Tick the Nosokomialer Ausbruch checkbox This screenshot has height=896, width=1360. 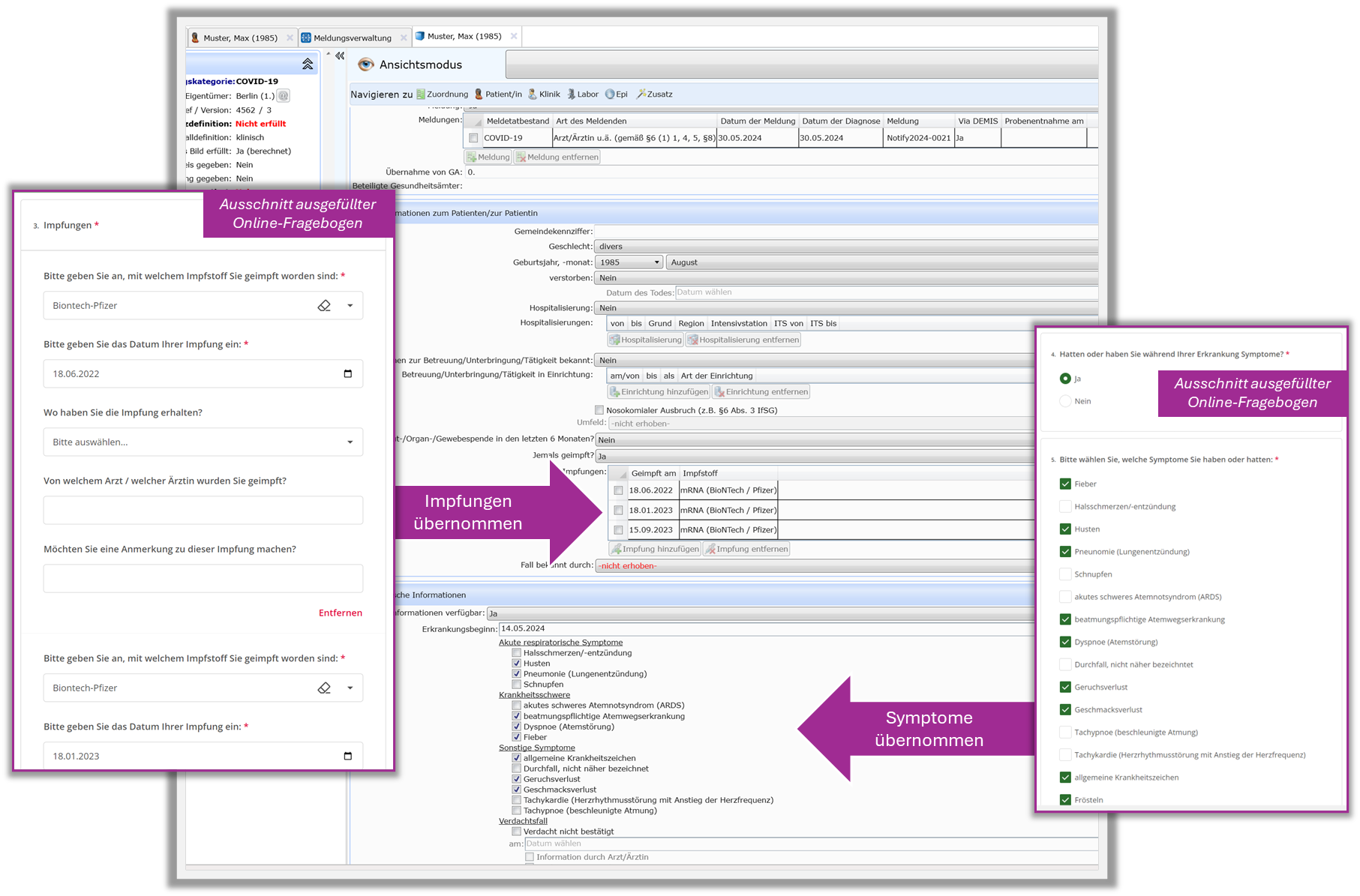click(599, 410)
